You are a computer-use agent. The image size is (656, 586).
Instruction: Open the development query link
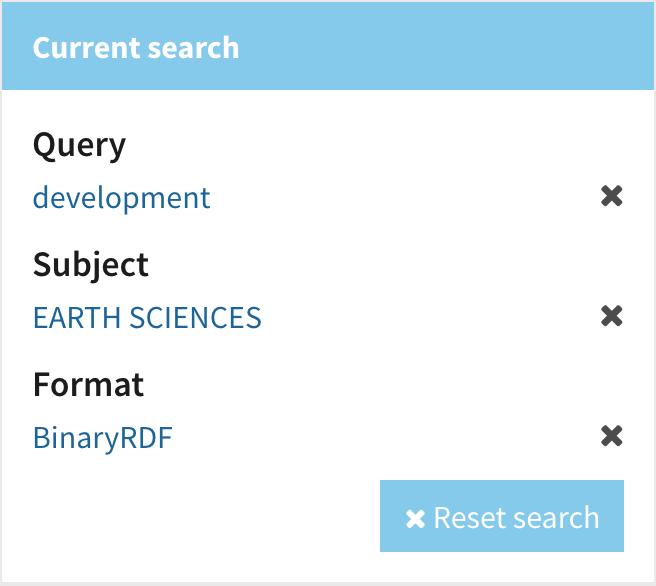[x=122, y=197]
